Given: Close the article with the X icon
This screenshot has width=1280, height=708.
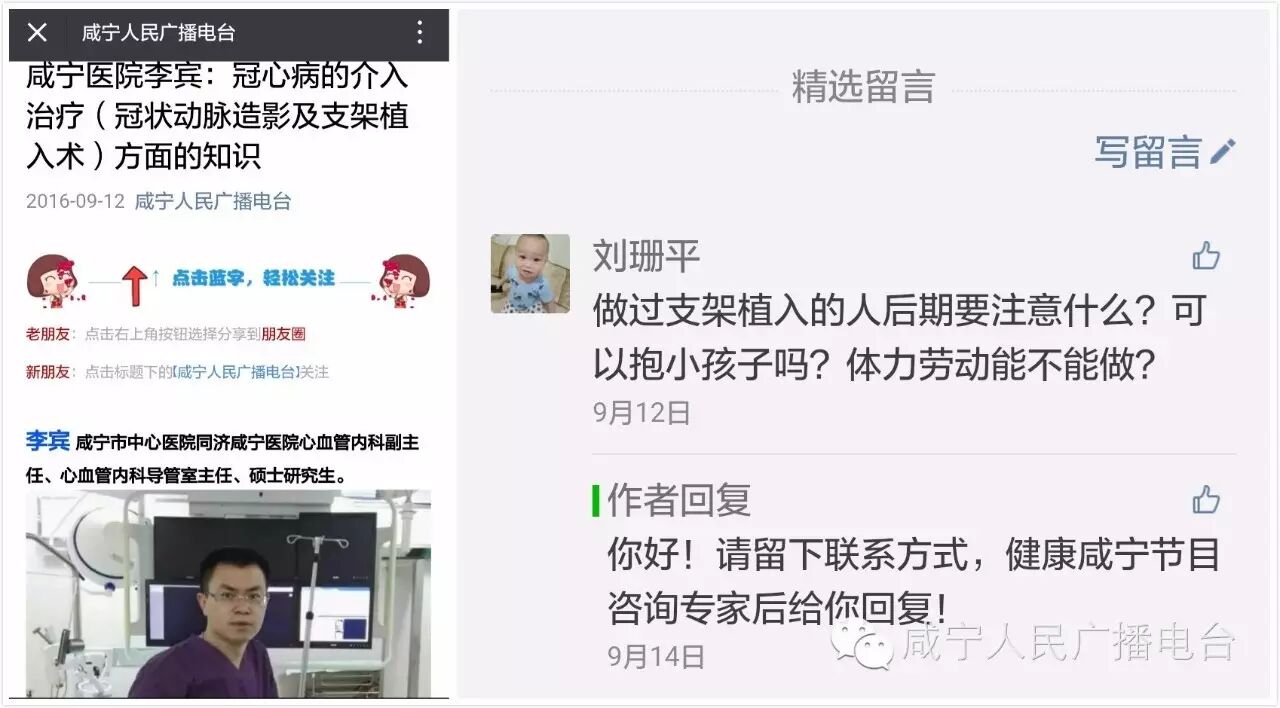Looking at the screenshot, I should [37, 33].
